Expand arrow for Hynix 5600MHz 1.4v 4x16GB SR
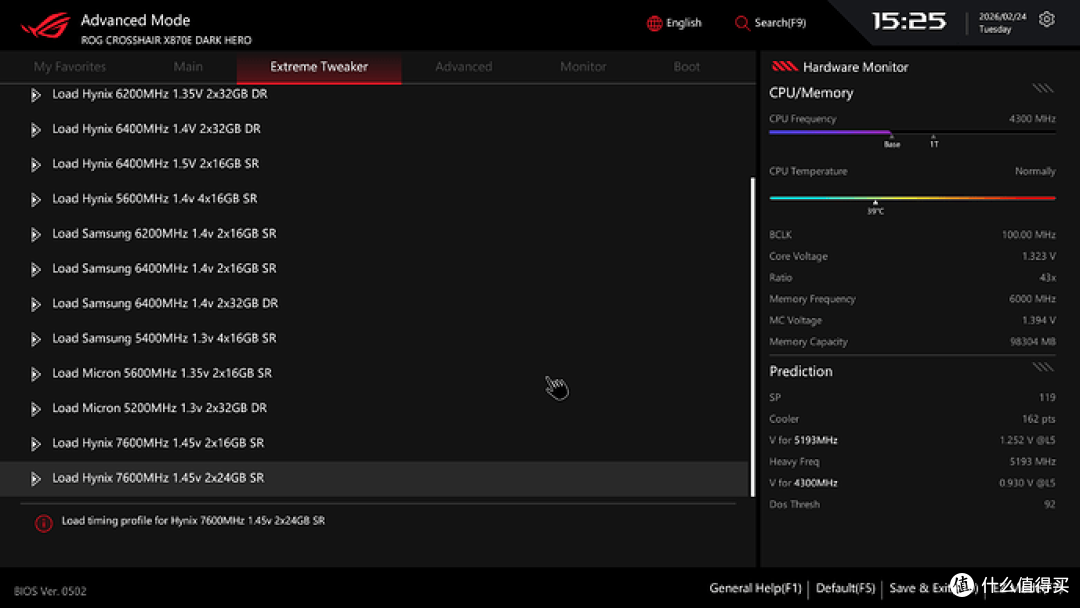1080x608 pixels. coord(36,200)
